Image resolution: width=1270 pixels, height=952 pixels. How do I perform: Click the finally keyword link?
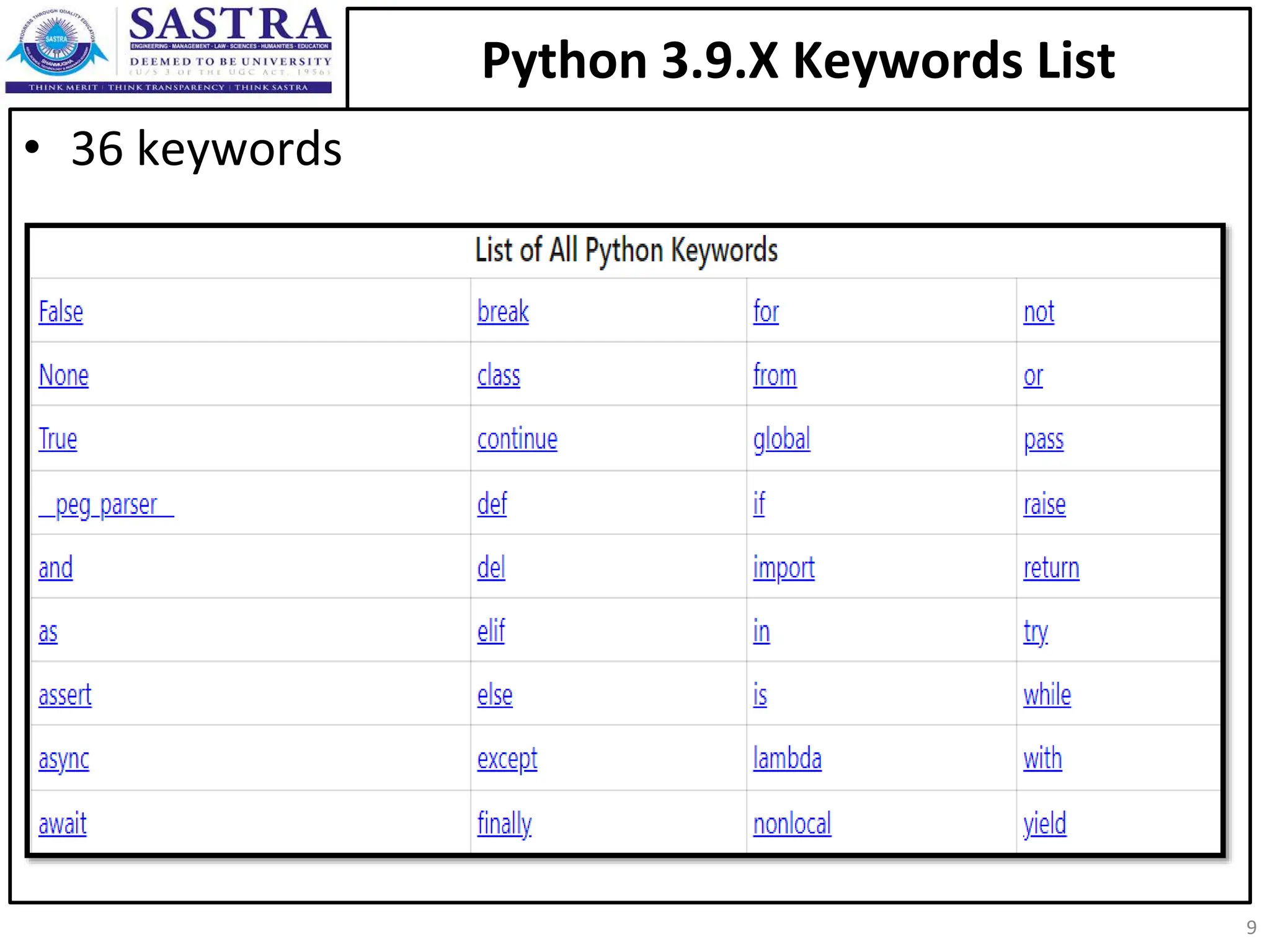pos(504,824)
